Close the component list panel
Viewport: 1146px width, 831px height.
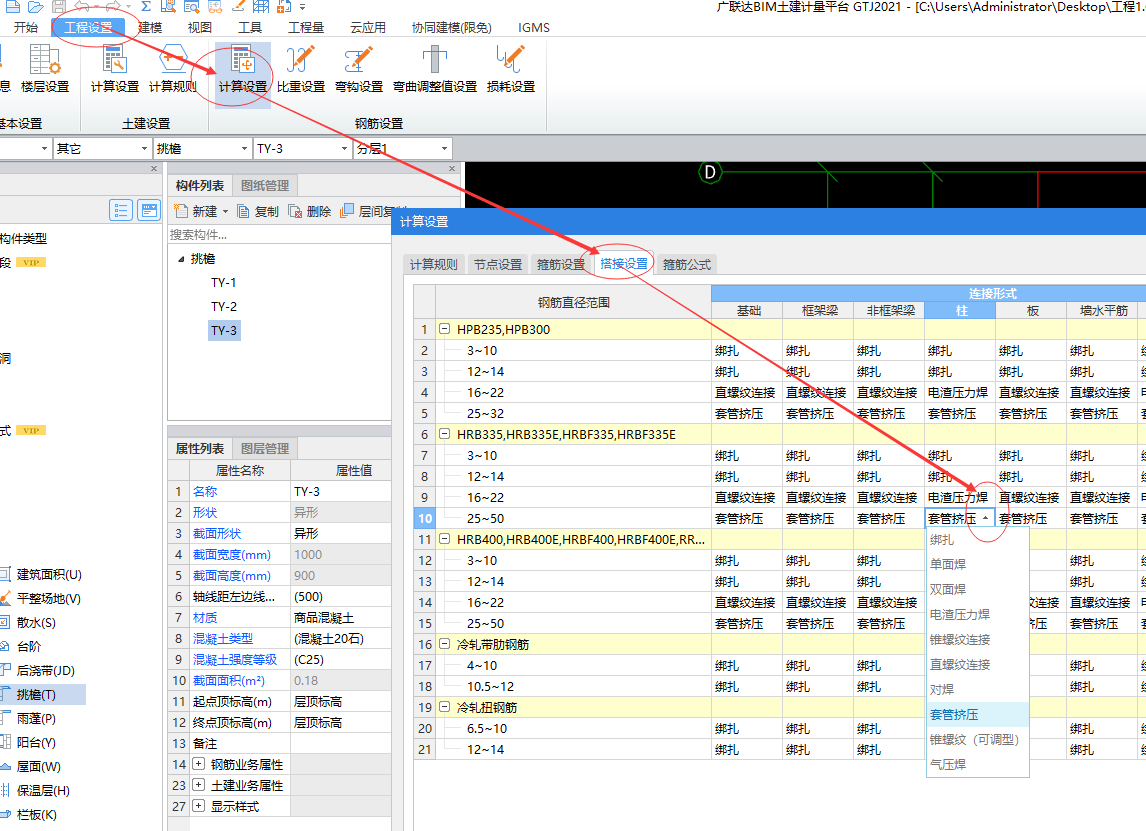click(452, 169)
